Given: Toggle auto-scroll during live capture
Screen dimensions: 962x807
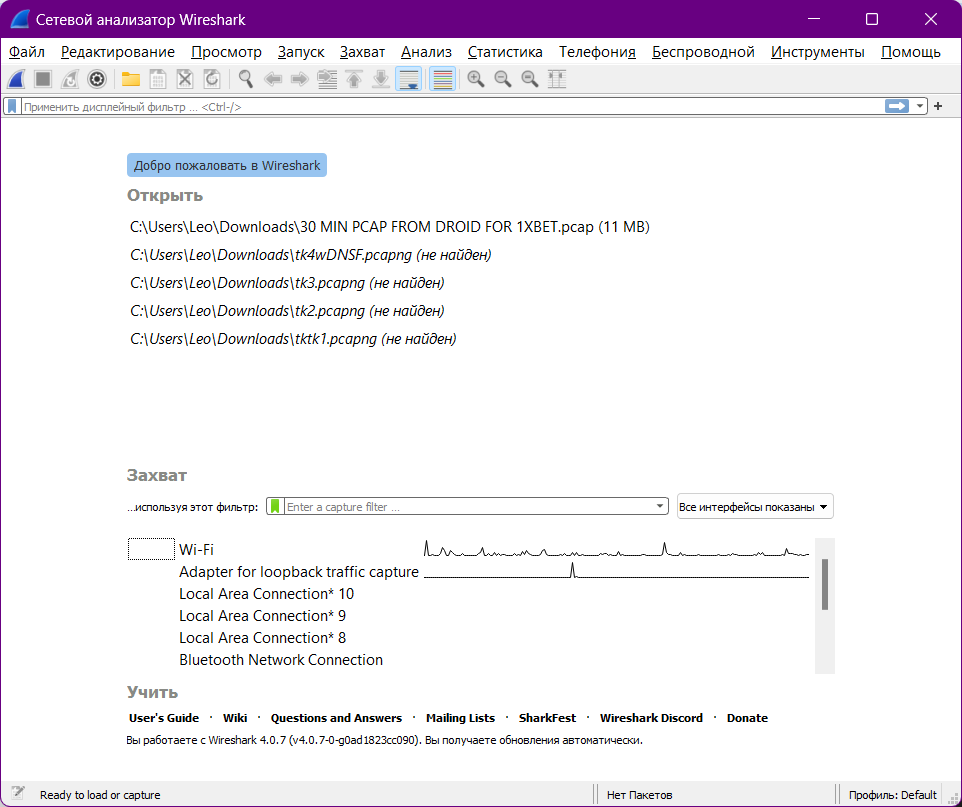Looking at the screenshot, I should pos(408,79).
